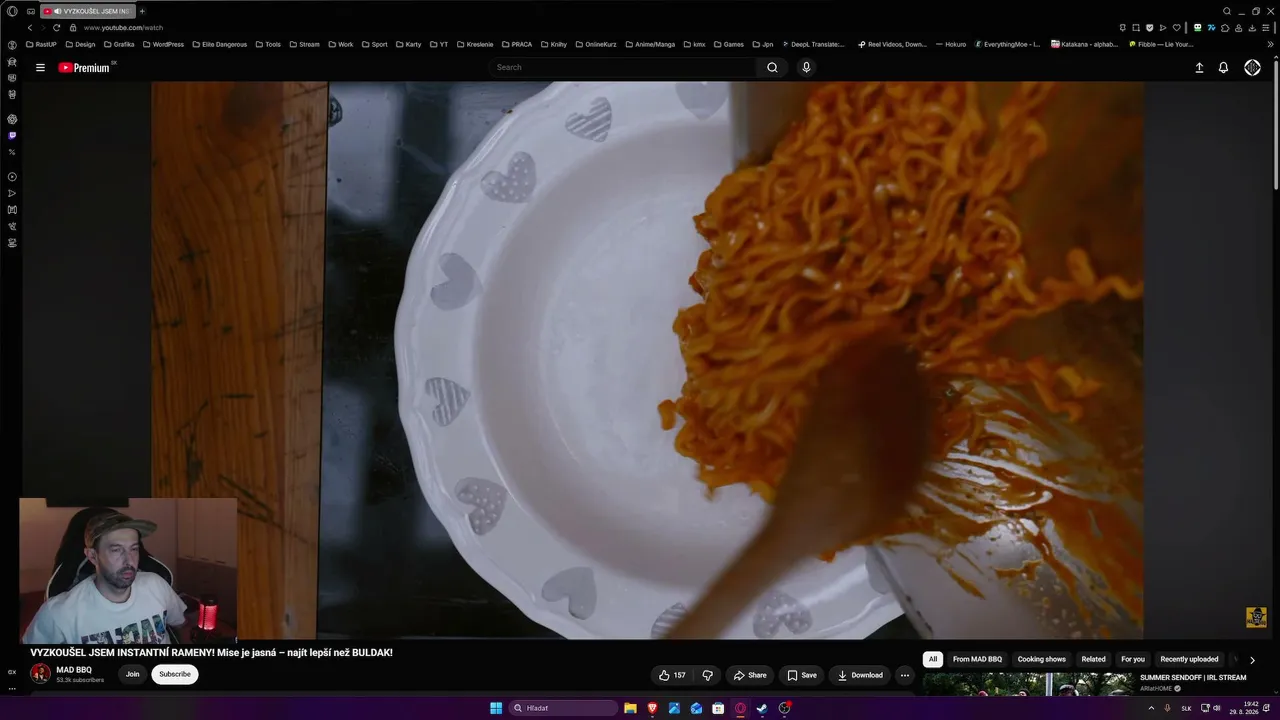
Task: Click the YouTube search magnifier button
Action: pos(772,68)
